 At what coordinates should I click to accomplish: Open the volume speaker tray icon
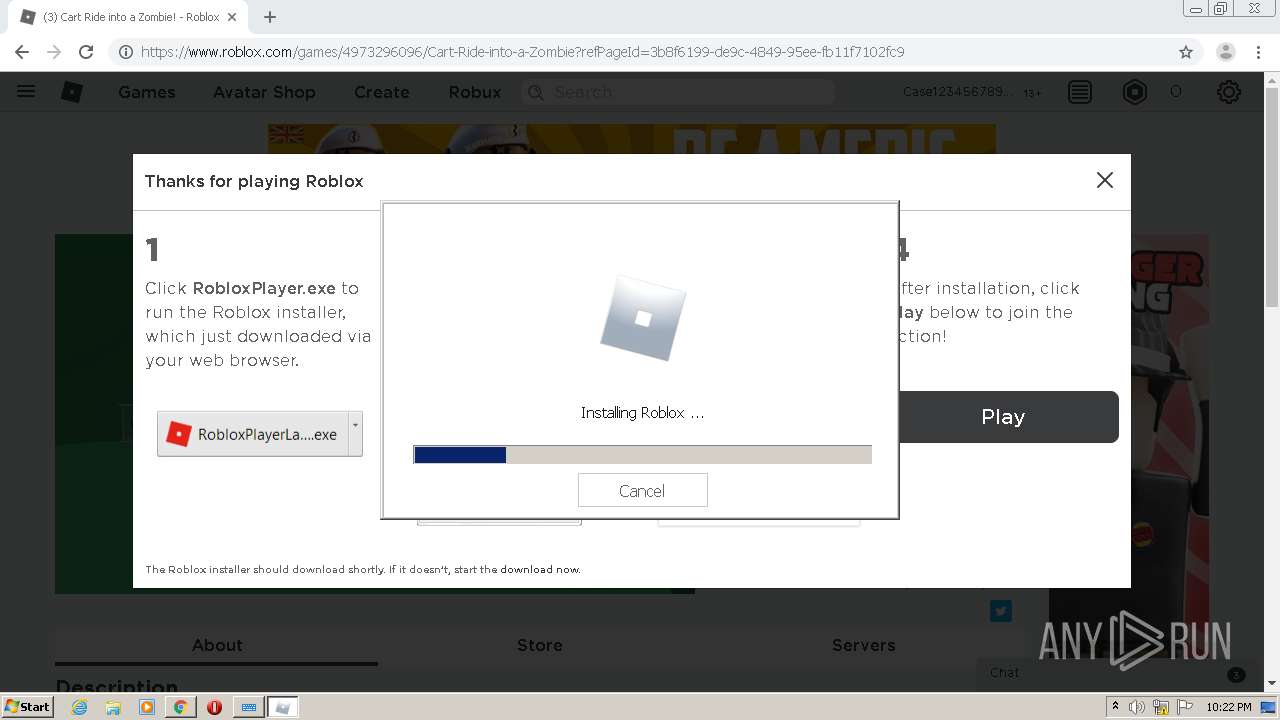[1137, 707]
